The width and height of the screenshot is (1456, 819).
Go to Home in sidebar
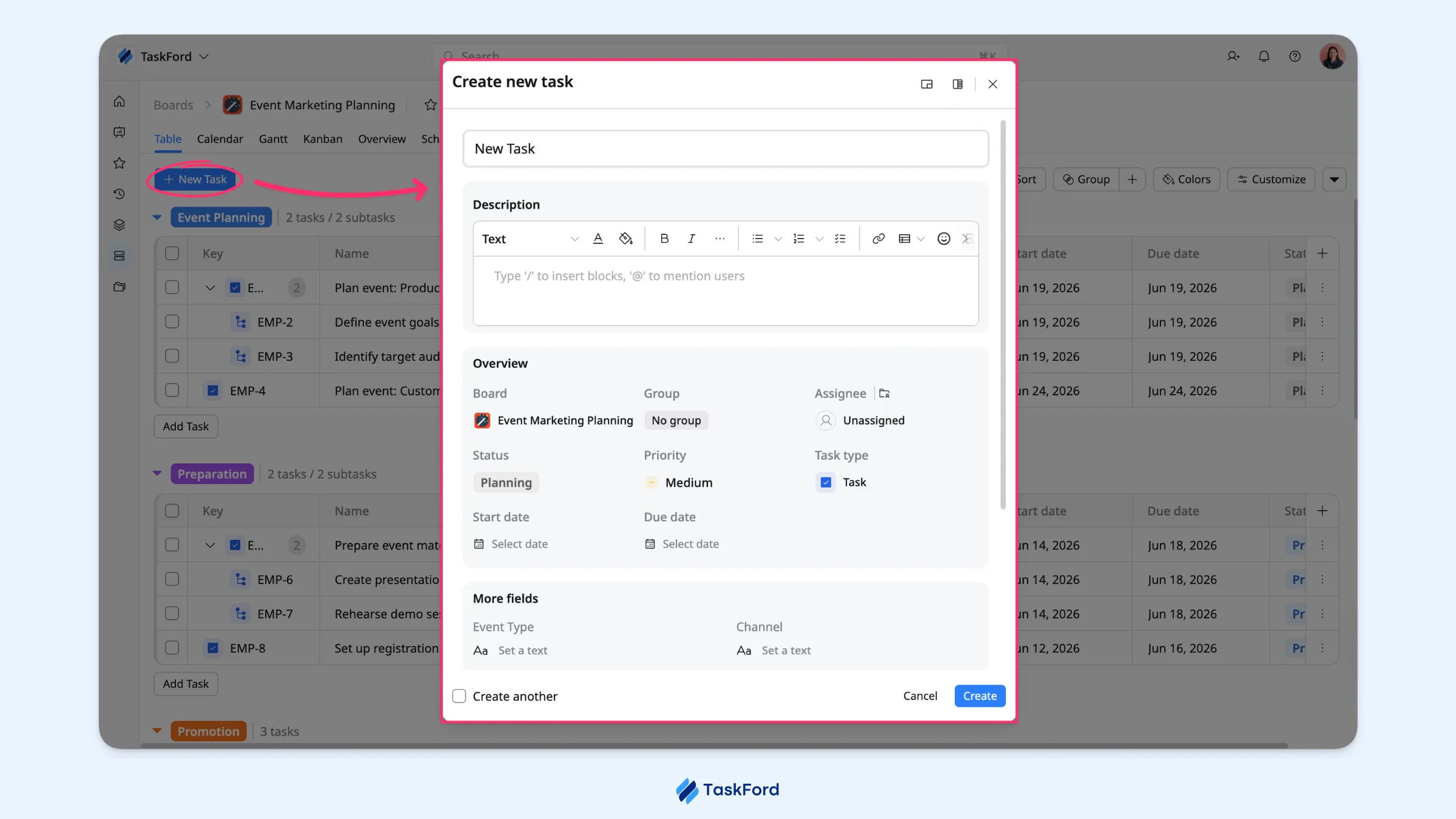120,101
